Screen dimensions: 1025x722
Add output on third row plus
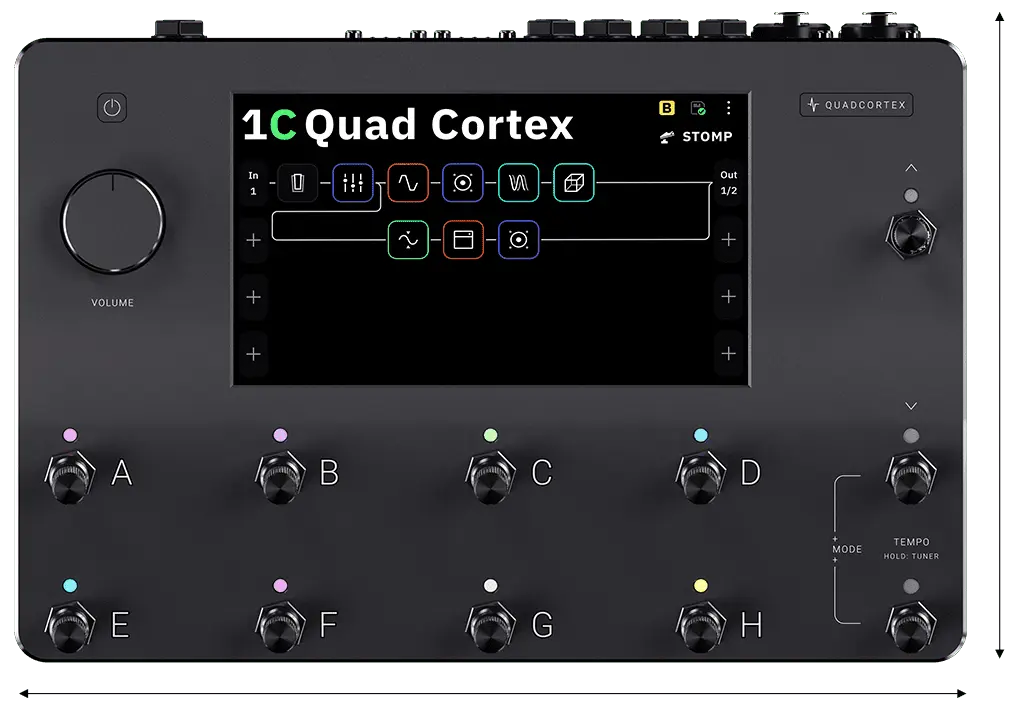coord(729,297)
